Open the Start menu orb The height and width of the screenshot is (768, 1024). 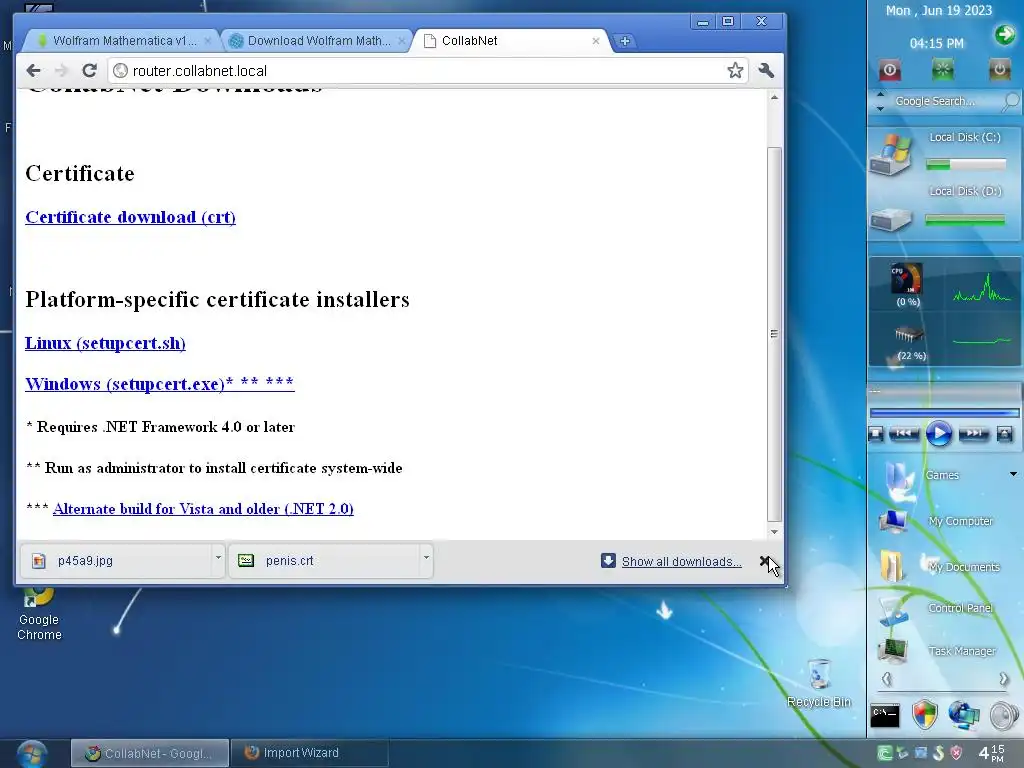click(31, 754)
